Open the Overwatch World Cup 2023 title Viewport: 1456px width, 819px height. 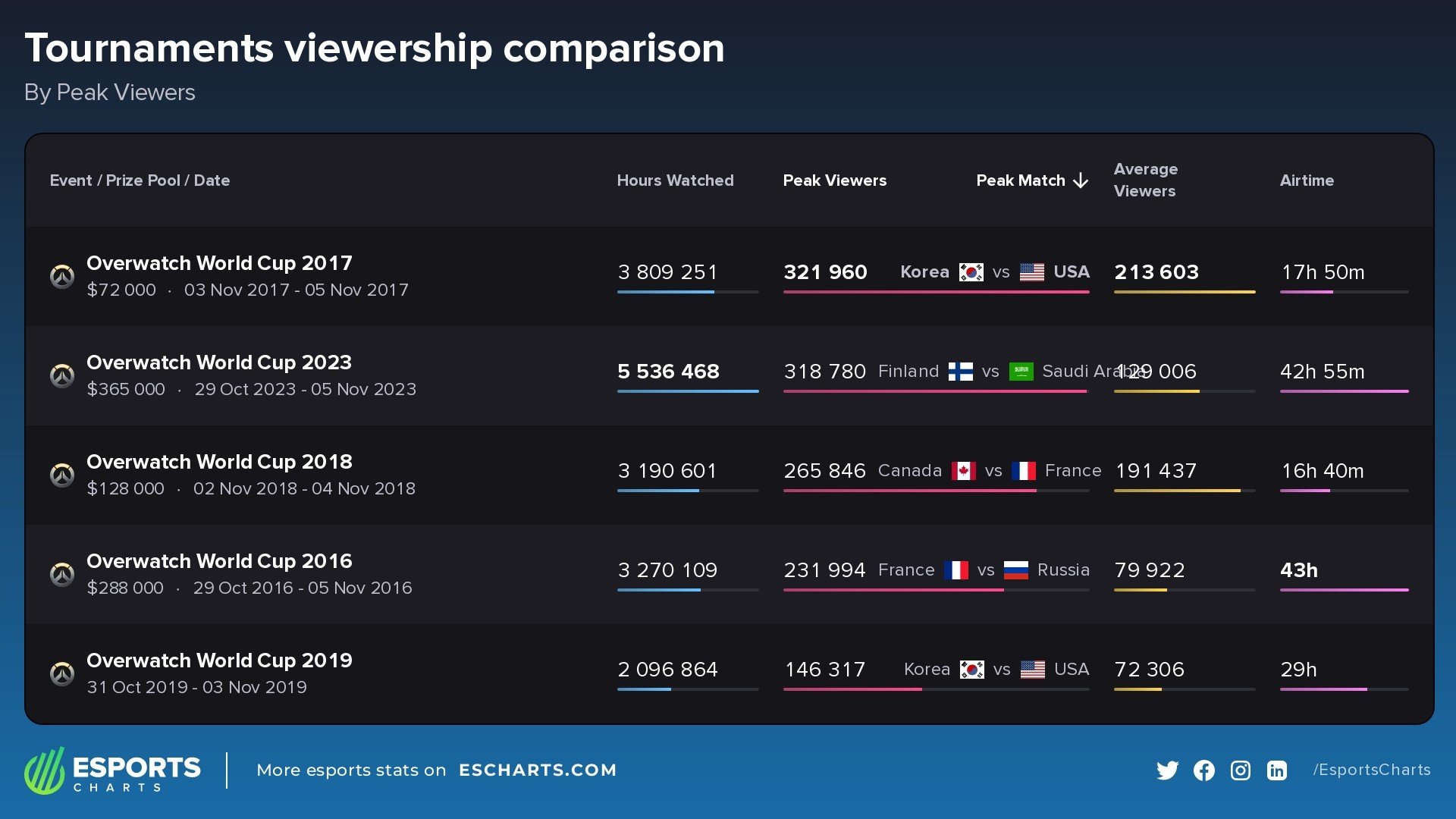219,362
